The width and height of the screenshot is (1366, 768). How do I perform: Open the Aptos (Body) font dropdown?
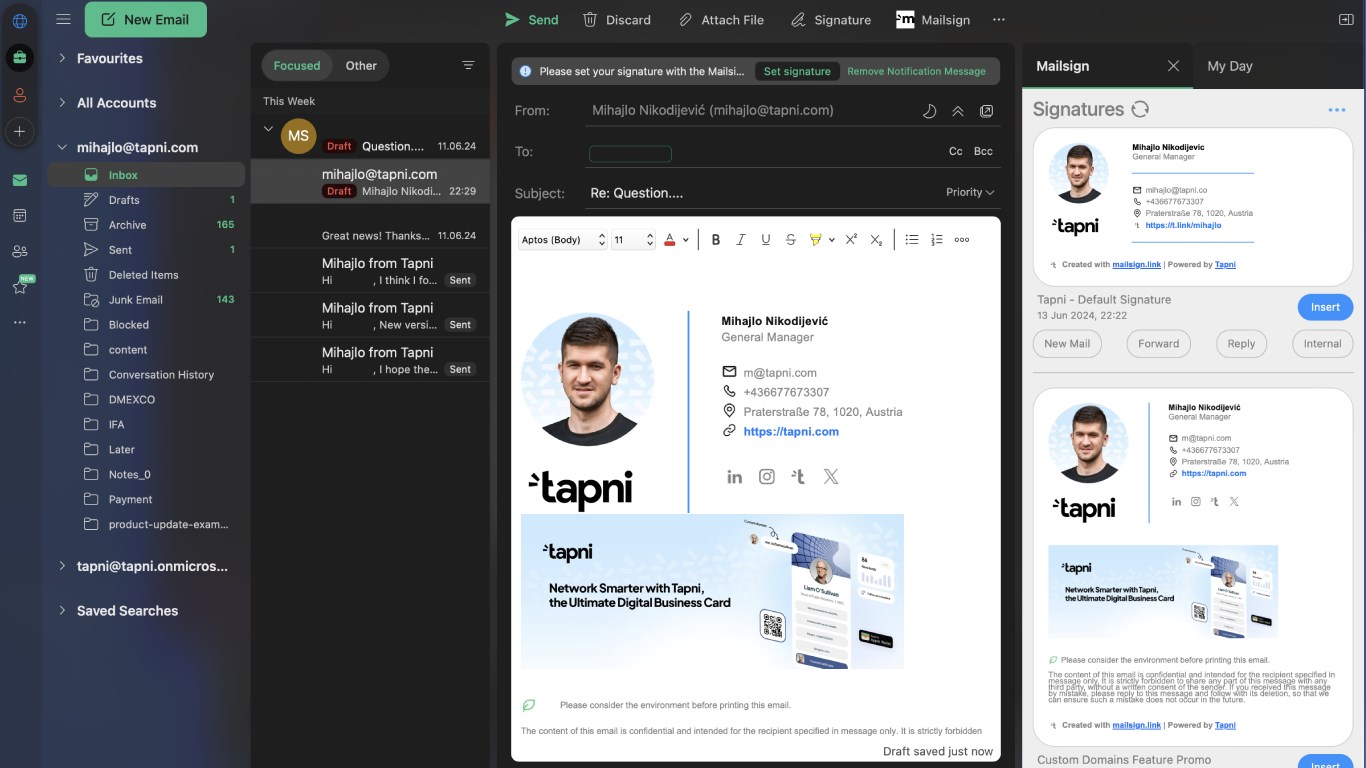click(x=563, y=240)
